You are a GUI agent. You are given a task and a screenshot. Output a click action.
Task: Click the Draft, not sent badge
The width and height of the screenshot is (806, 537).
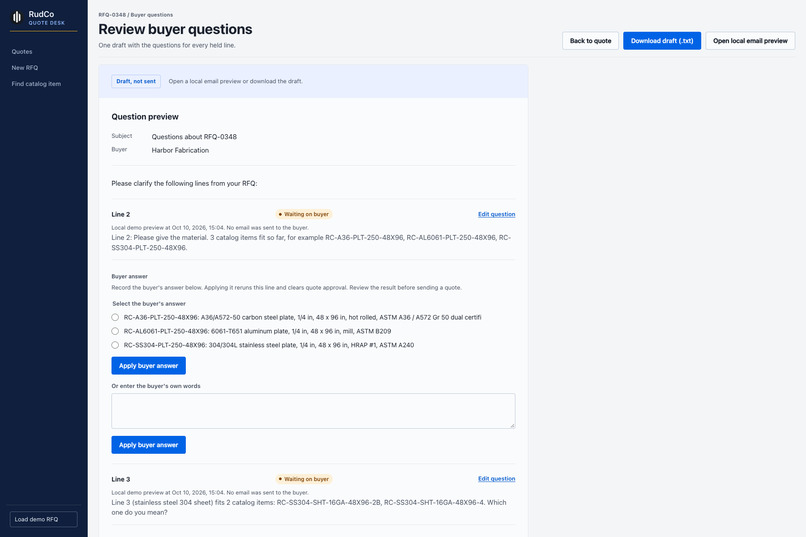click(x=136, y=81)
